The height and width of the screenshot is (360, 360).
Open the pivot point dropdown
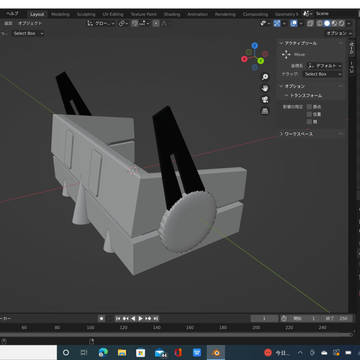pyautogui.click(x=123, y=23)
